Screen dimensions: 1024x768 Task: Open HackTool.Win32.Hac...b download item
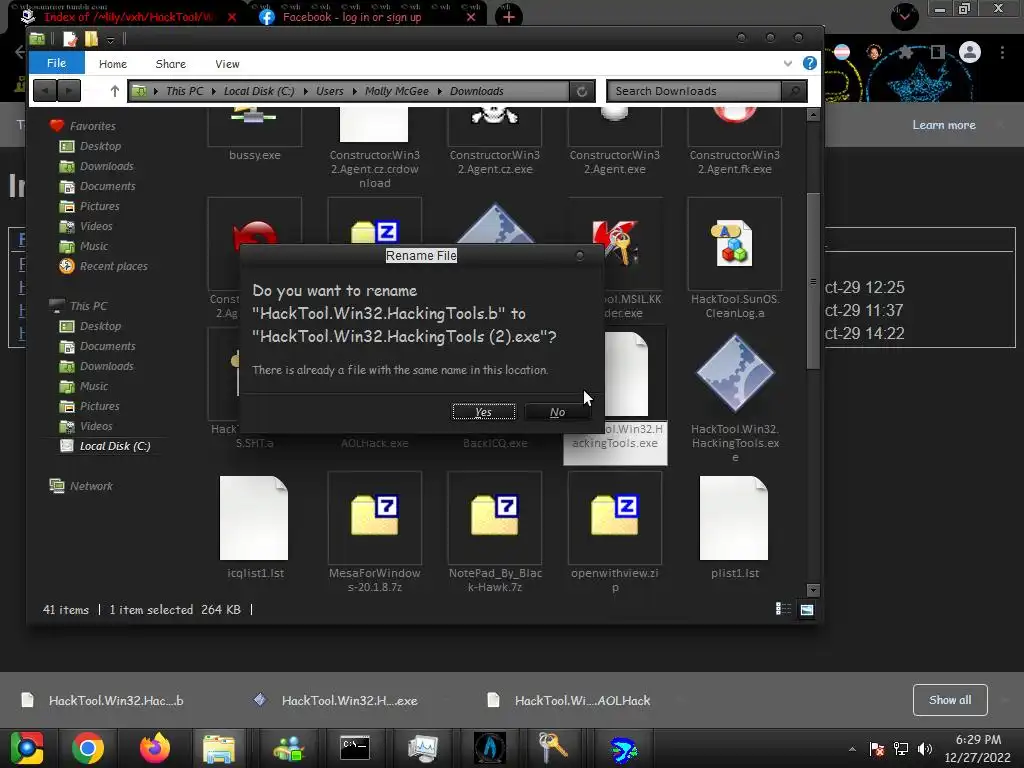[103, 700]
